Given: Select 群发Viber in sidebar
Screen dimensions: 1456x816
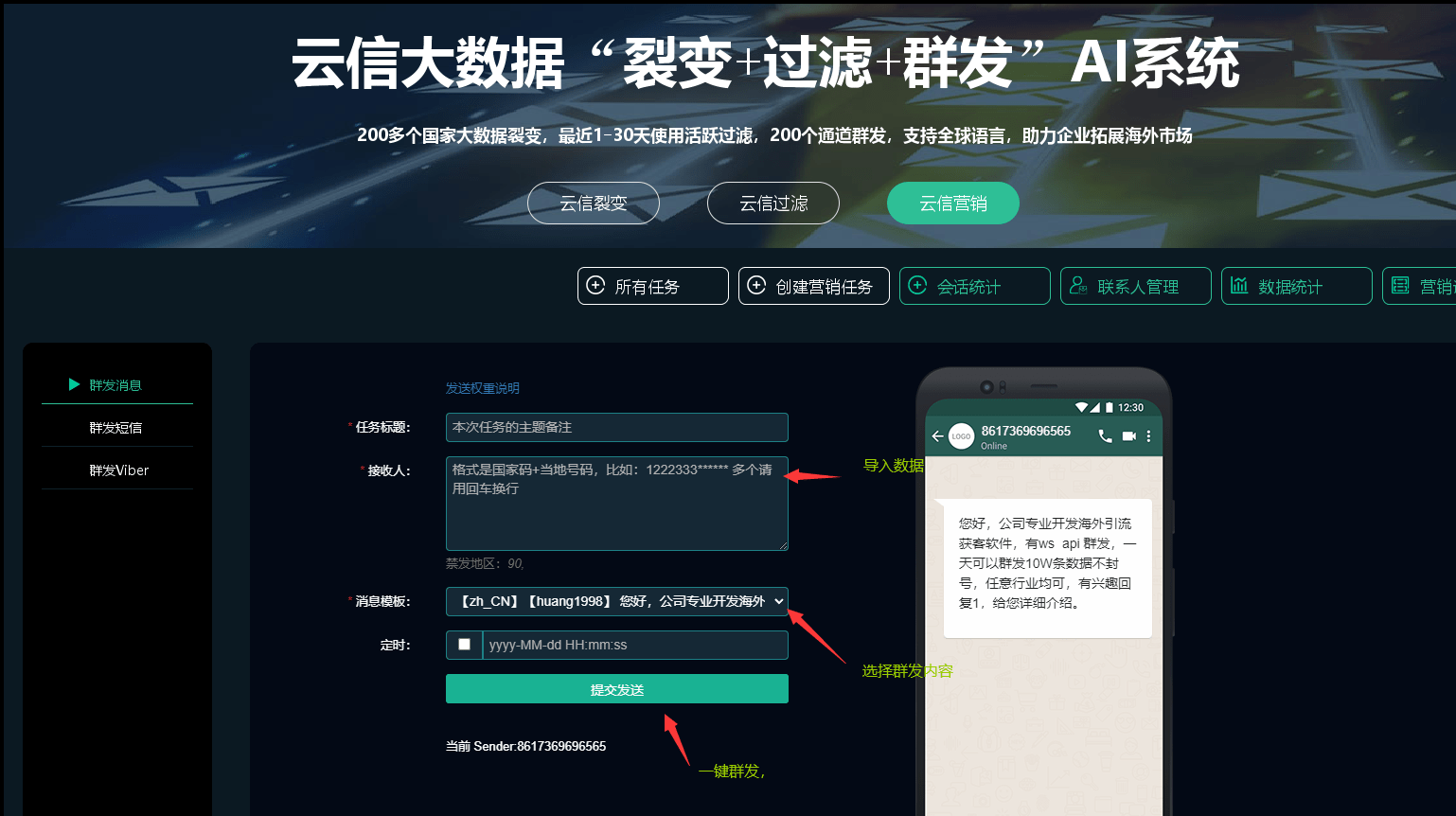Looking at the screenshot, I should pyautogui.click(x=117, y=470).
